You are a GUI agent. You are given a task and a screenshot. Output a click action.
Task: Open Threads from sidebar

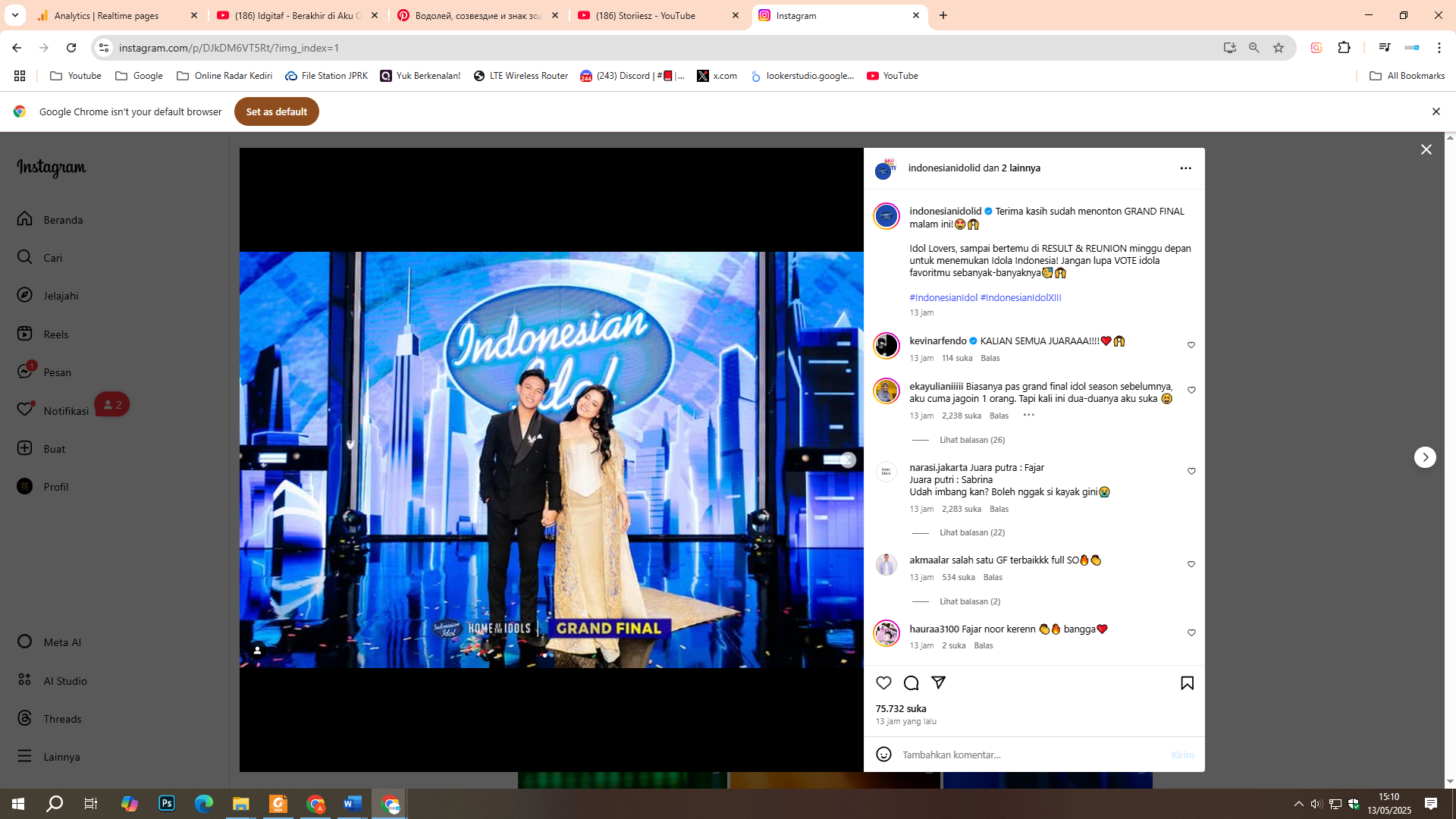tap(49, 719)
